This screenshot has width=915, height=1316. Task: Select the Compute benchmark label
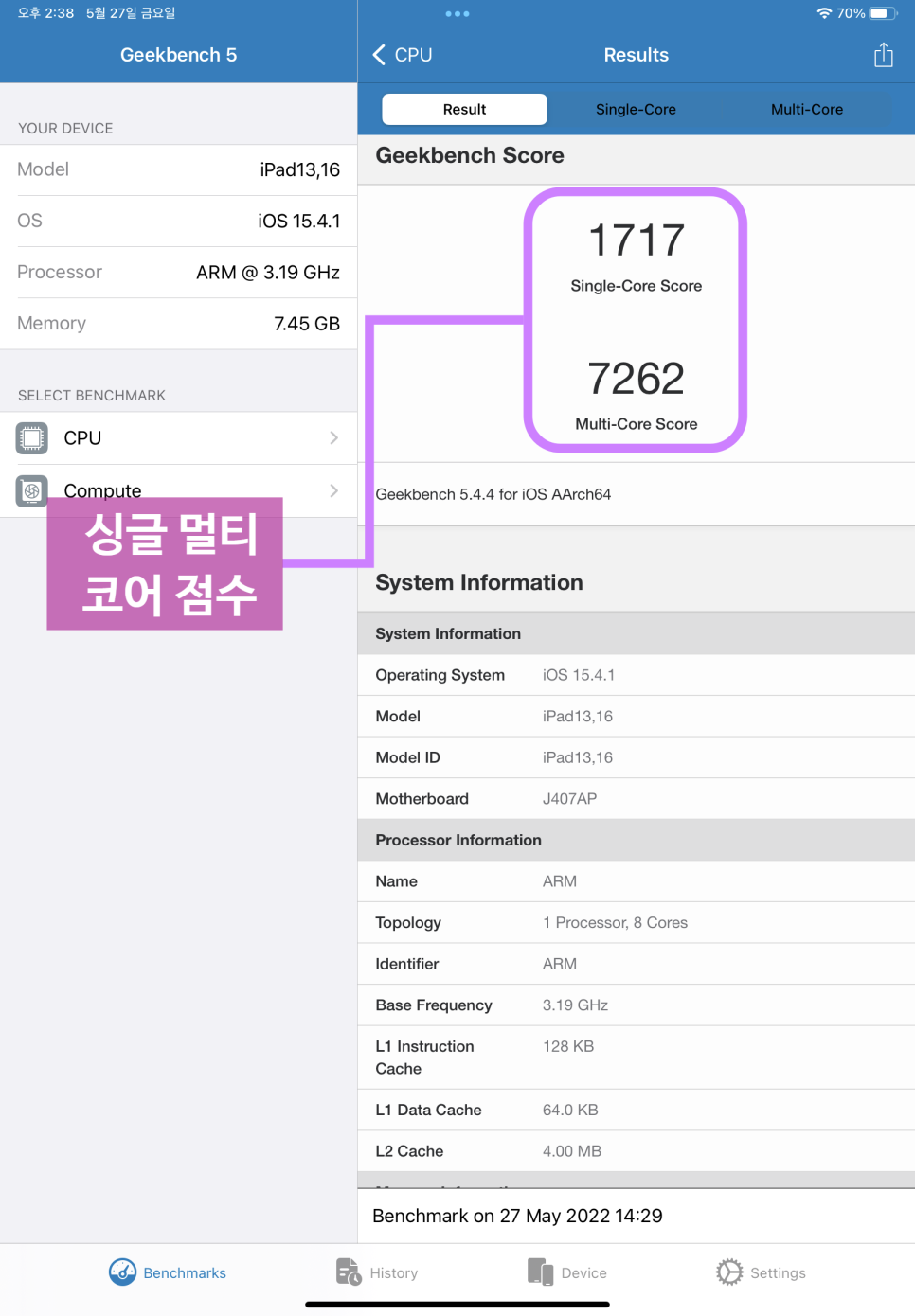(102, 490)
